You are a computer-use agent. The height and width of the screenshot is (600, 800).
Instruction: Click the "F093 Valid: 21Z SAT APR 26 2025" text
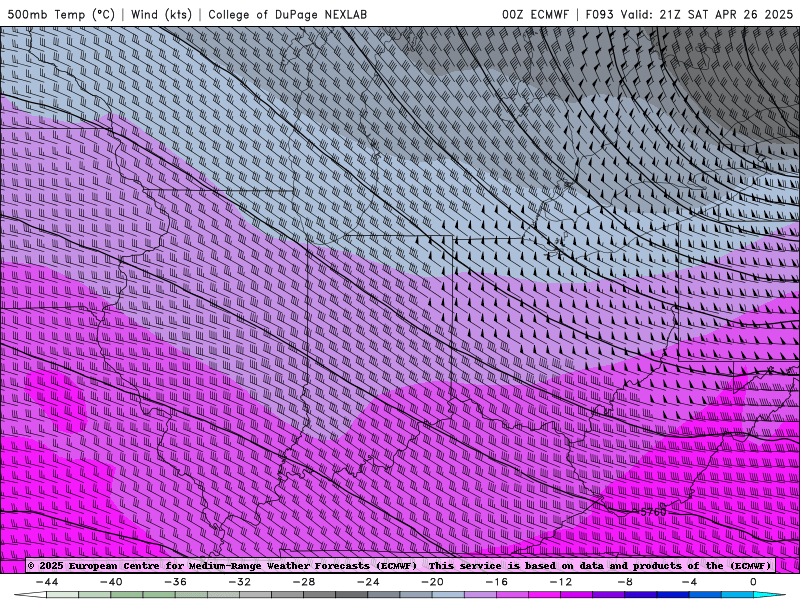pyautogui.click(x=689, y=14)
